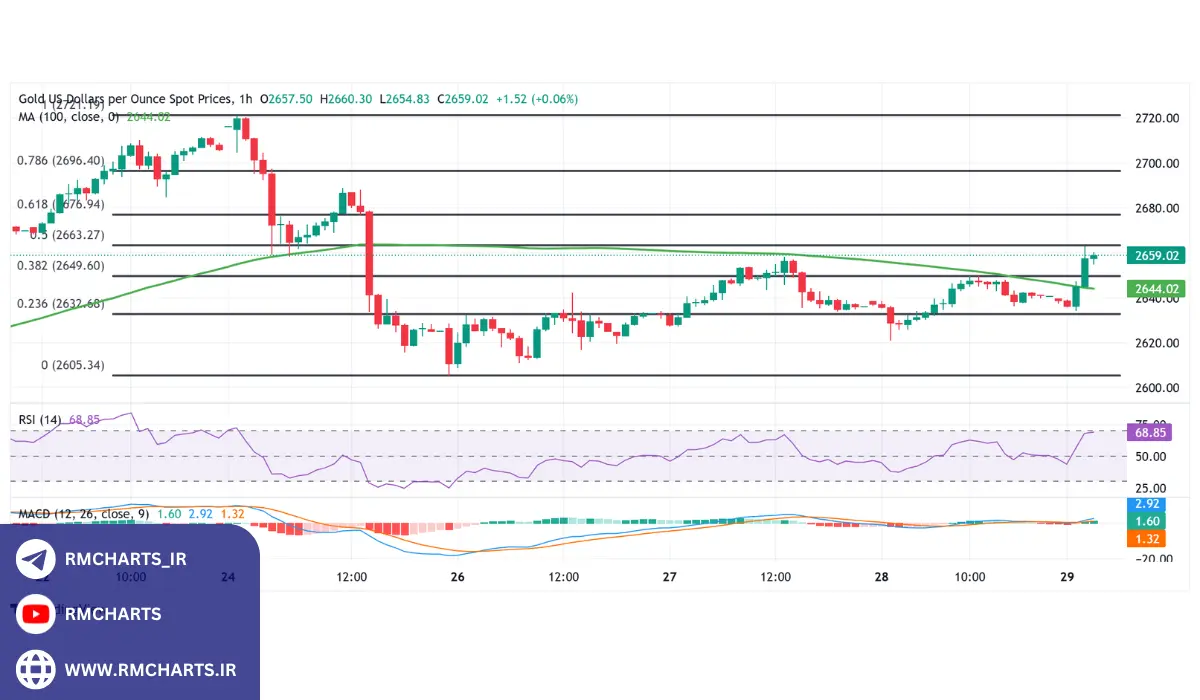Screen dimensions: 1200x700
Task: Click the green 2644.02 moving average tag
Action: click(x=1154, y=289)
